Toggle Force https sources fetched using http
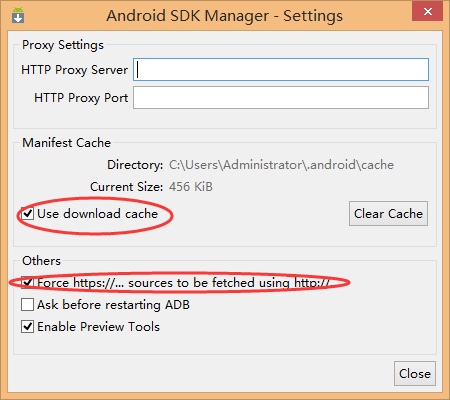The image size is (450, 400). click(x=27, y=283)
